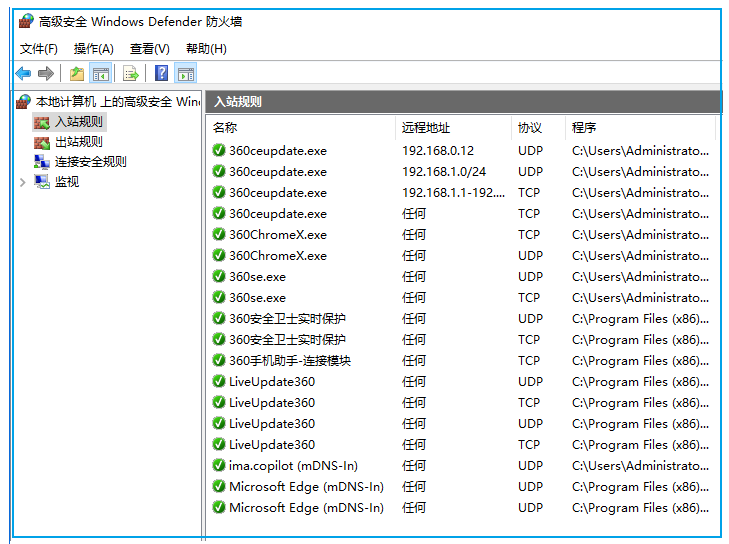Click the 监视 monitor tree icon
Image resolution: width=729 pixels, height=544 pixels.
41,182
